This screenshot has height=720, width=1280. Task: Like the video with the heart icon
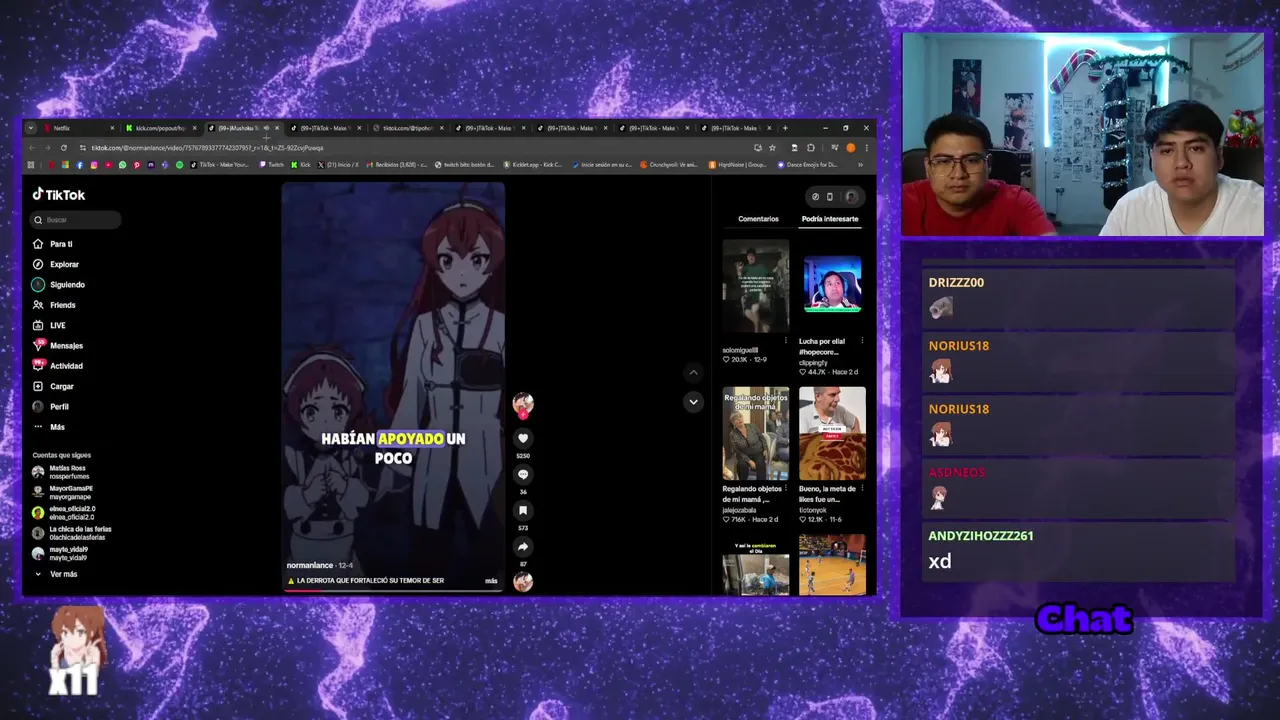522,438
